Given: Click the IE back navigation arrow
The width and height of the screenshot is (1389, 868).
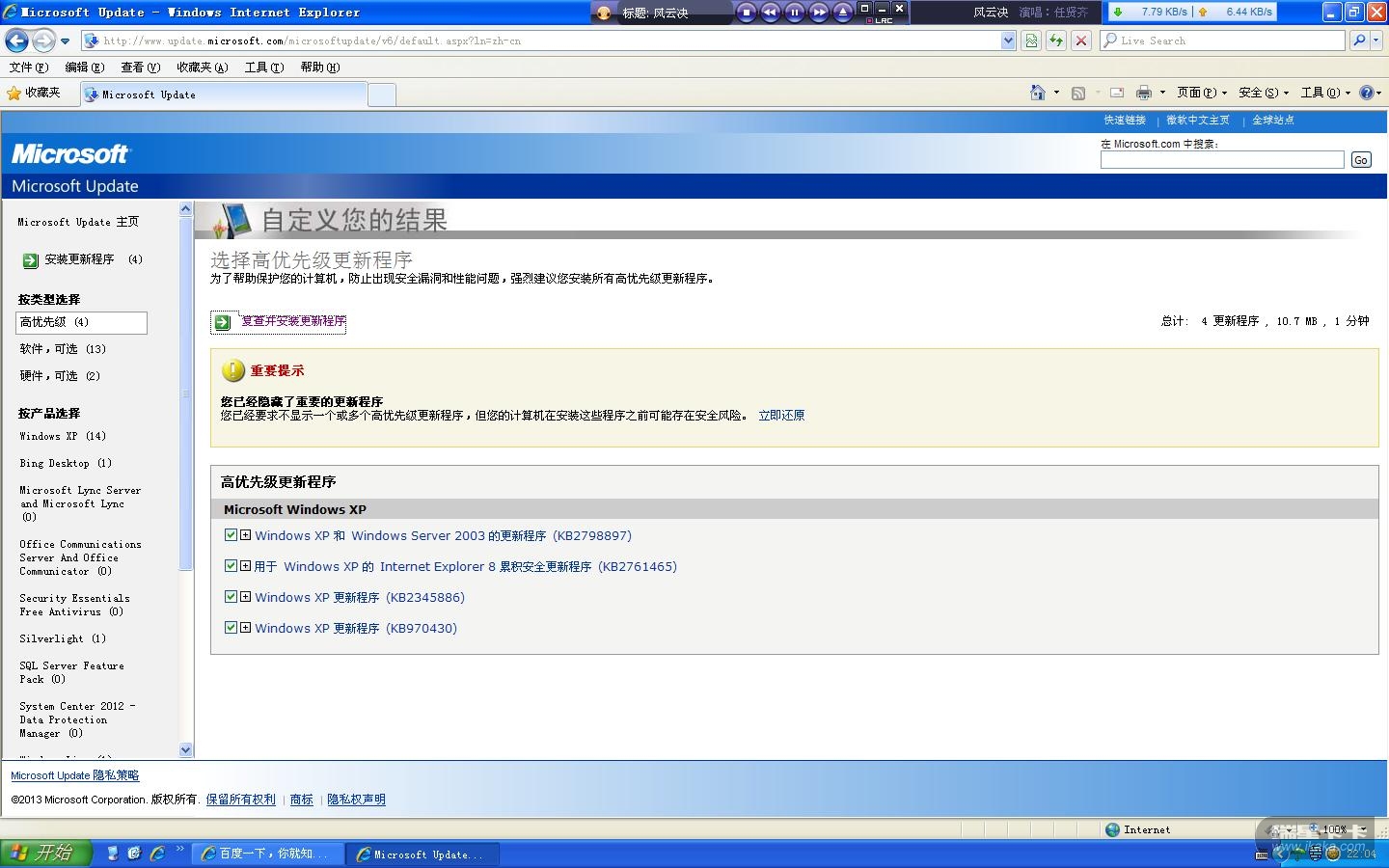Looking at the screenshot, I should pyautogui.click(x=16, y=41).
